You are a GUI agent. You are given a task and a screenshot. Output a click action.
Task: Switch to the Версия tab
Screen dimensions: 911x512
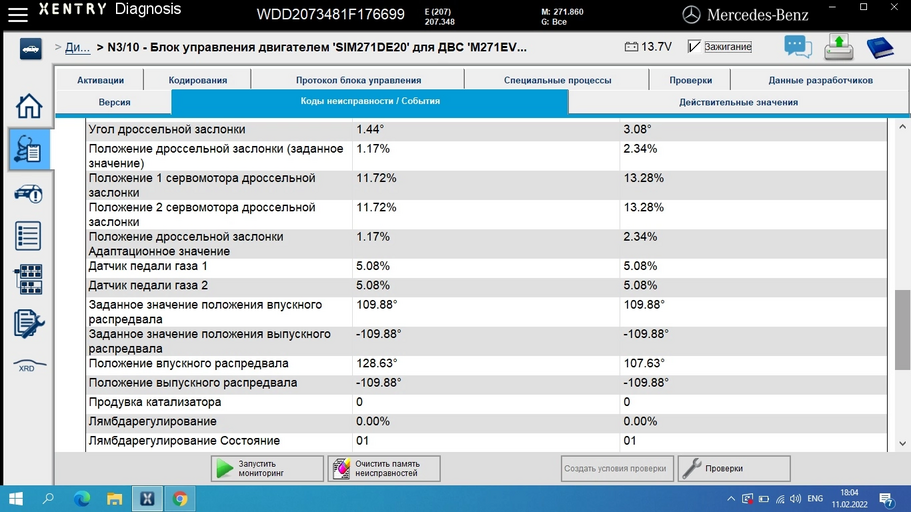click(x=114, y=102)
